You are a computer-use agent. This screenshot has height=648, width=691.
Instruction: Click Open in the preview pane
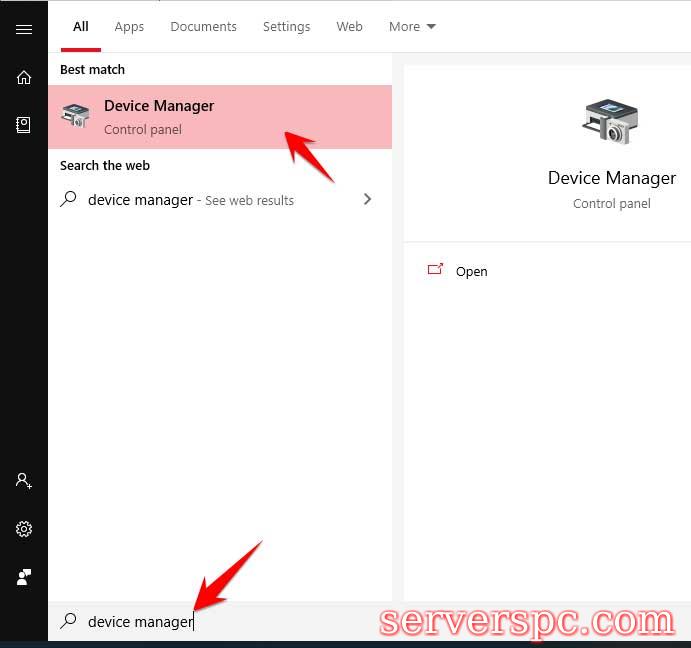[x=471, y=271]
